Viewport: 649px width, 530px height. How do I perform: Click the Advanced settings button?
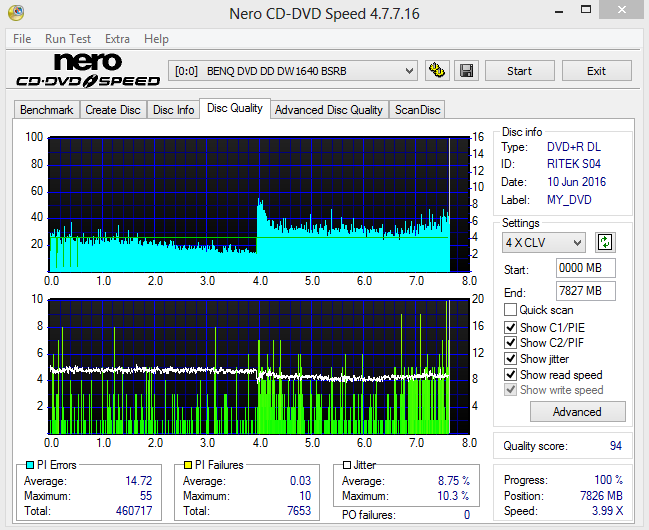(577, 412)
